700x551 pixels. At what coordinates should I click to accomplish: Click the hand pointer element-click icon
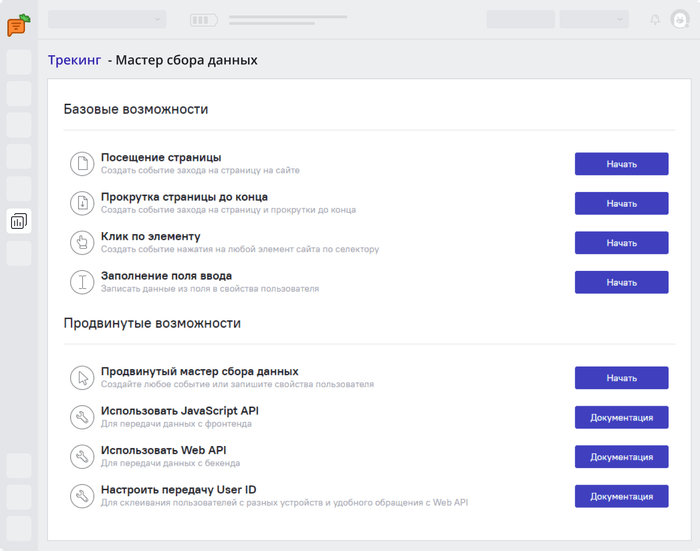point(81,243)
